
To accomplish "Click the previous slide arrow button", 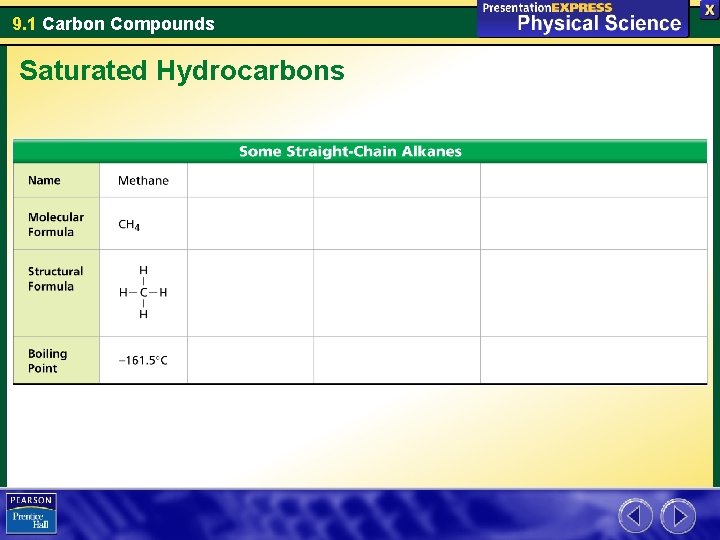I will (x=635, y=516).
